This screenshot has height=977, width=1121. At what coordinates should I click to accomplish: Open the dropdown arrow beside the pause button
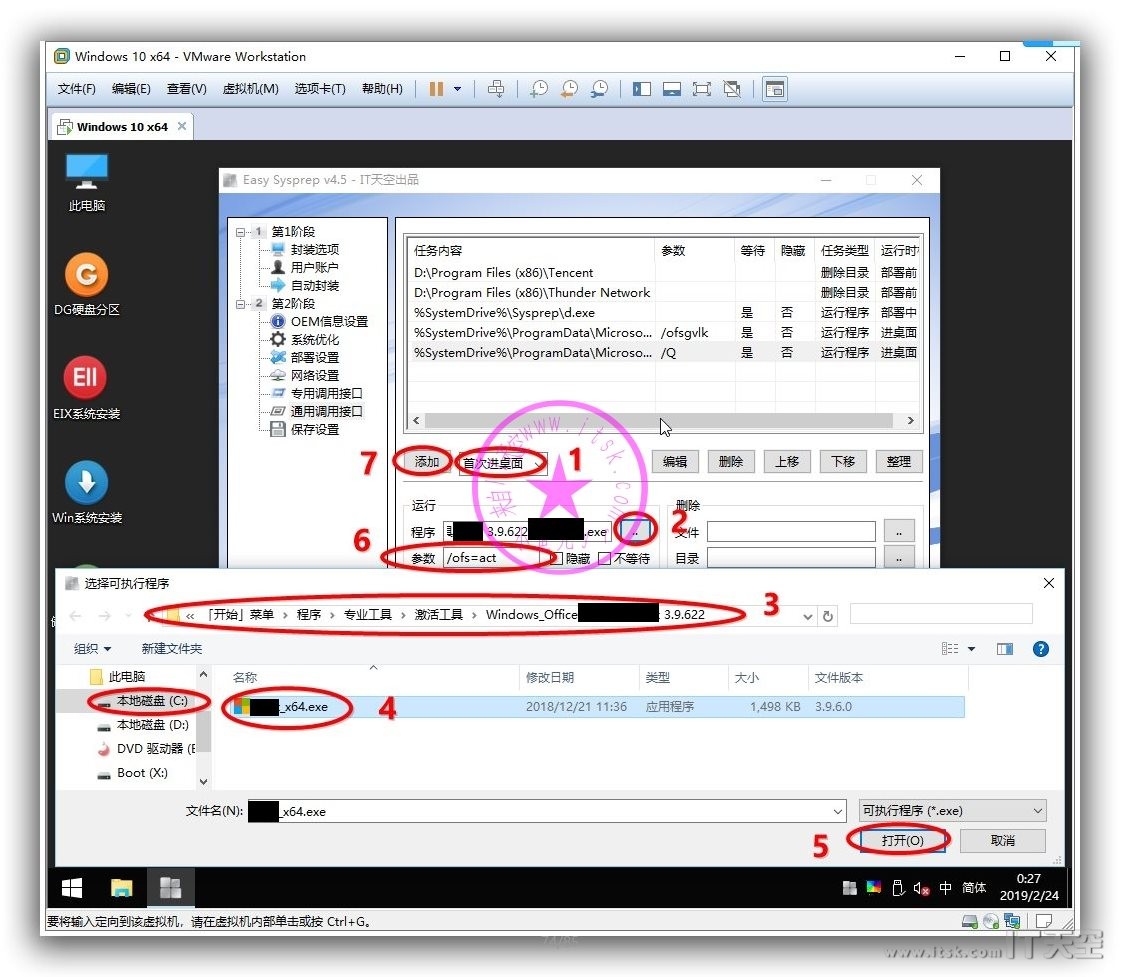(458, 89)
